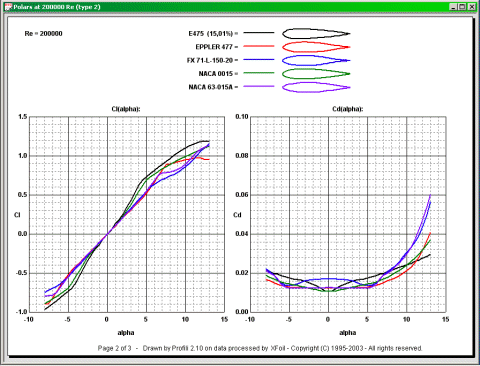This screenshot has height=366, width=480.
Task: Click the 0.10 tick on the Cd axis
Action: [x=242, y=117]
